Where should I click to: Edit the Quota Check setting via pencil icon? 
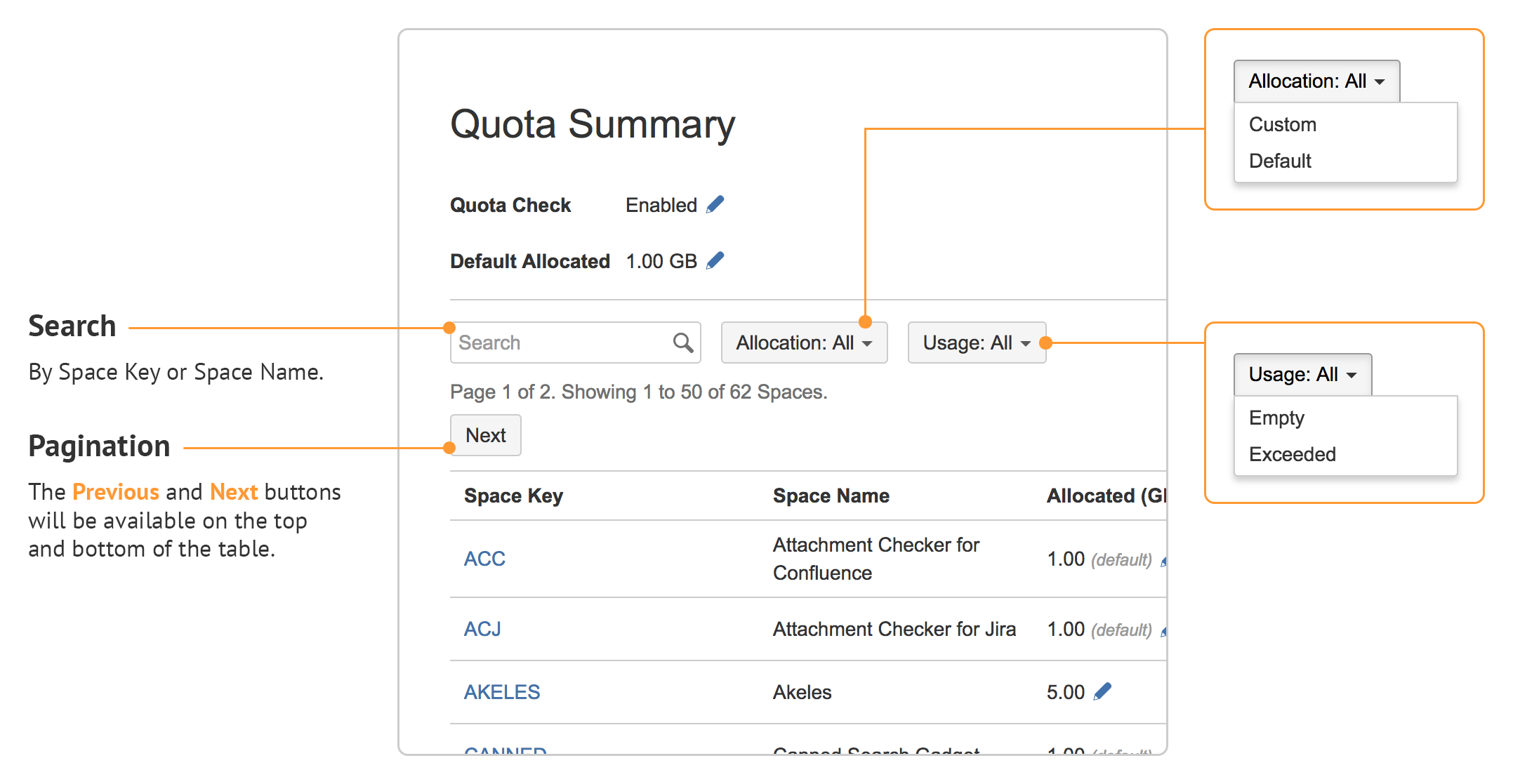click(x=715, y=204)
